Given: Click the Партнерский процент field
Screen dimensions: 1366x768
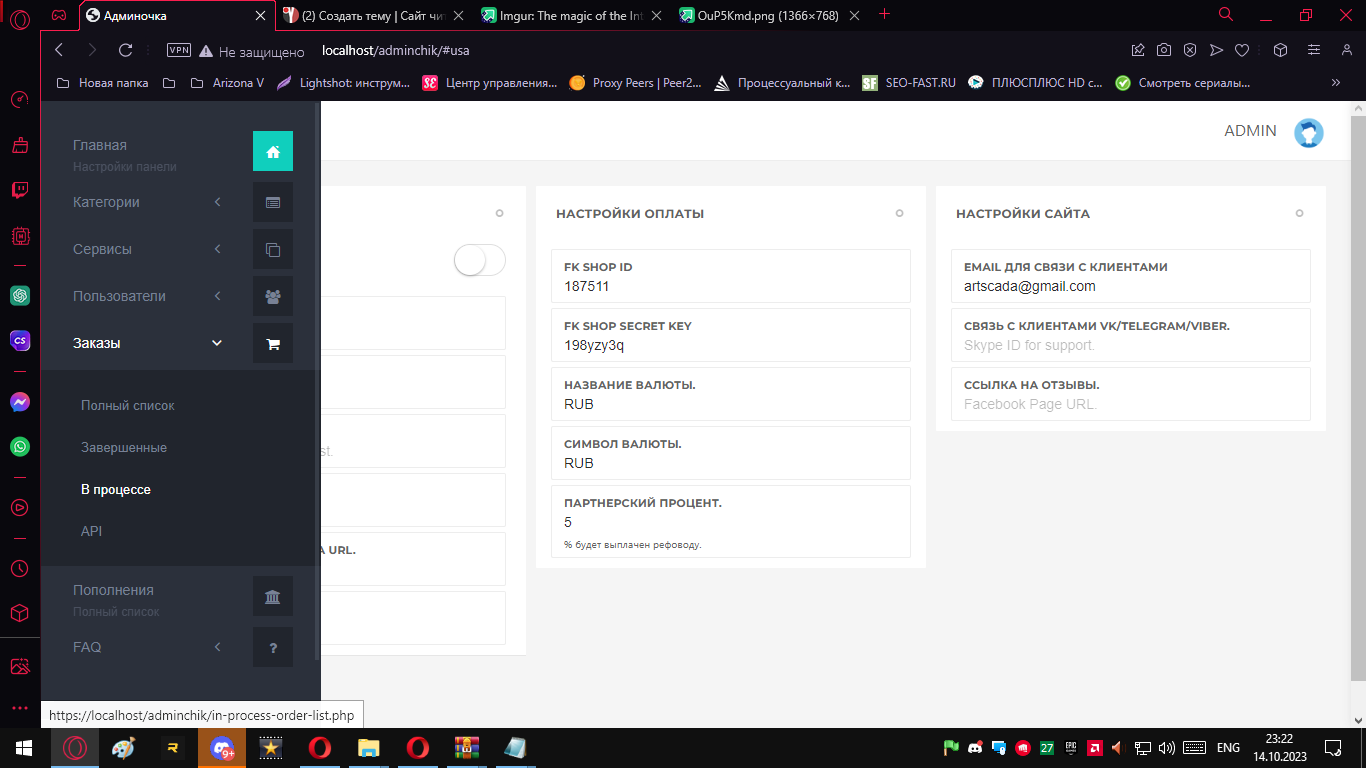Looking at the screenshot, I should coord(731,521).
